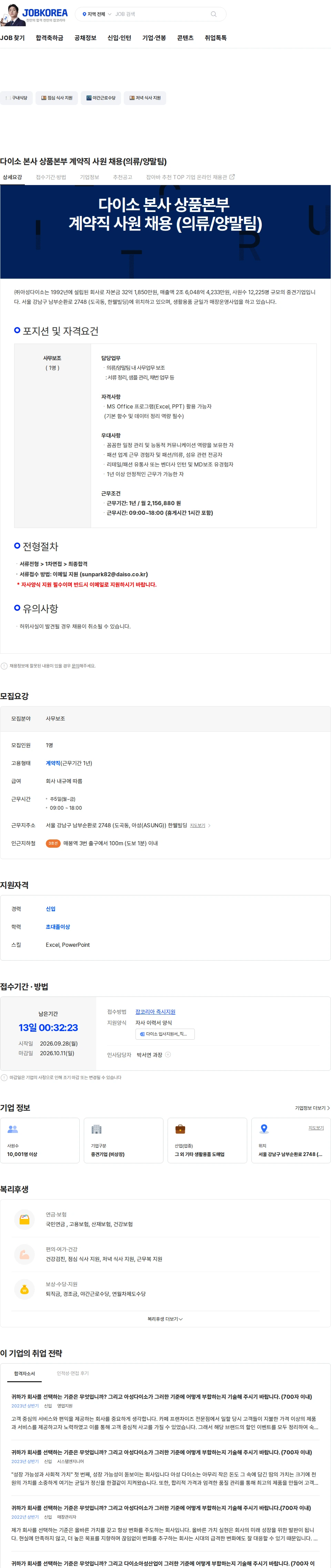Viewport: 331px width, 1568px height.
Task: Click the external link icon beside 온라인 채용관
Action: (232, 177)
